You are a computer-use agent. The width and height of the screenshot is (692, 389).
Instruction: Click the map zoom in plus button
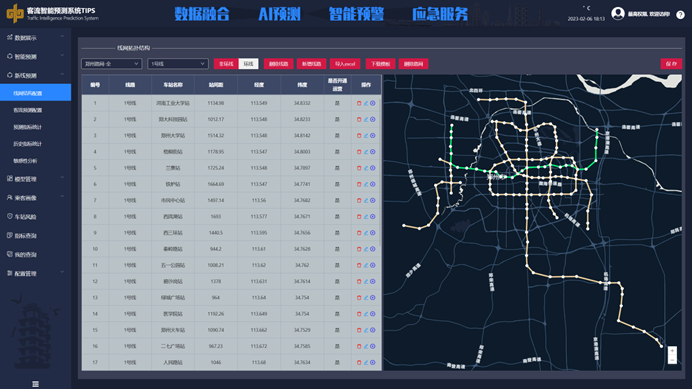(672, 351)
